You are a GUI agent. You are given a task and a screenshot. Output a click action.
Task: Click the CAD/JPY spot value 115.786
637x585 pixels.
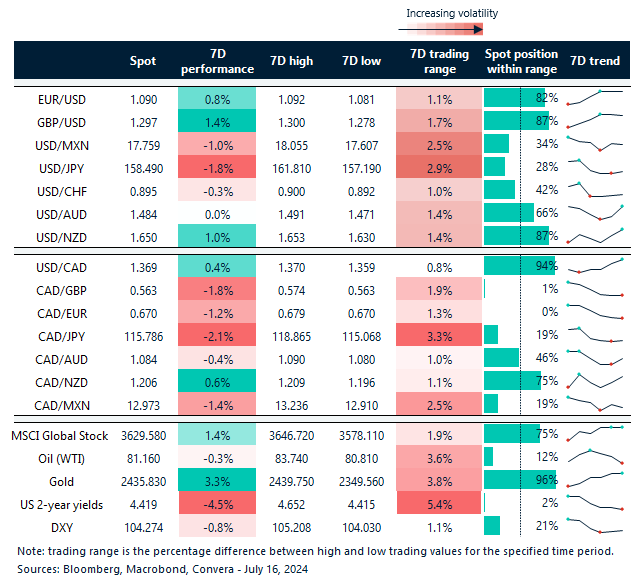tap(144, 334)
